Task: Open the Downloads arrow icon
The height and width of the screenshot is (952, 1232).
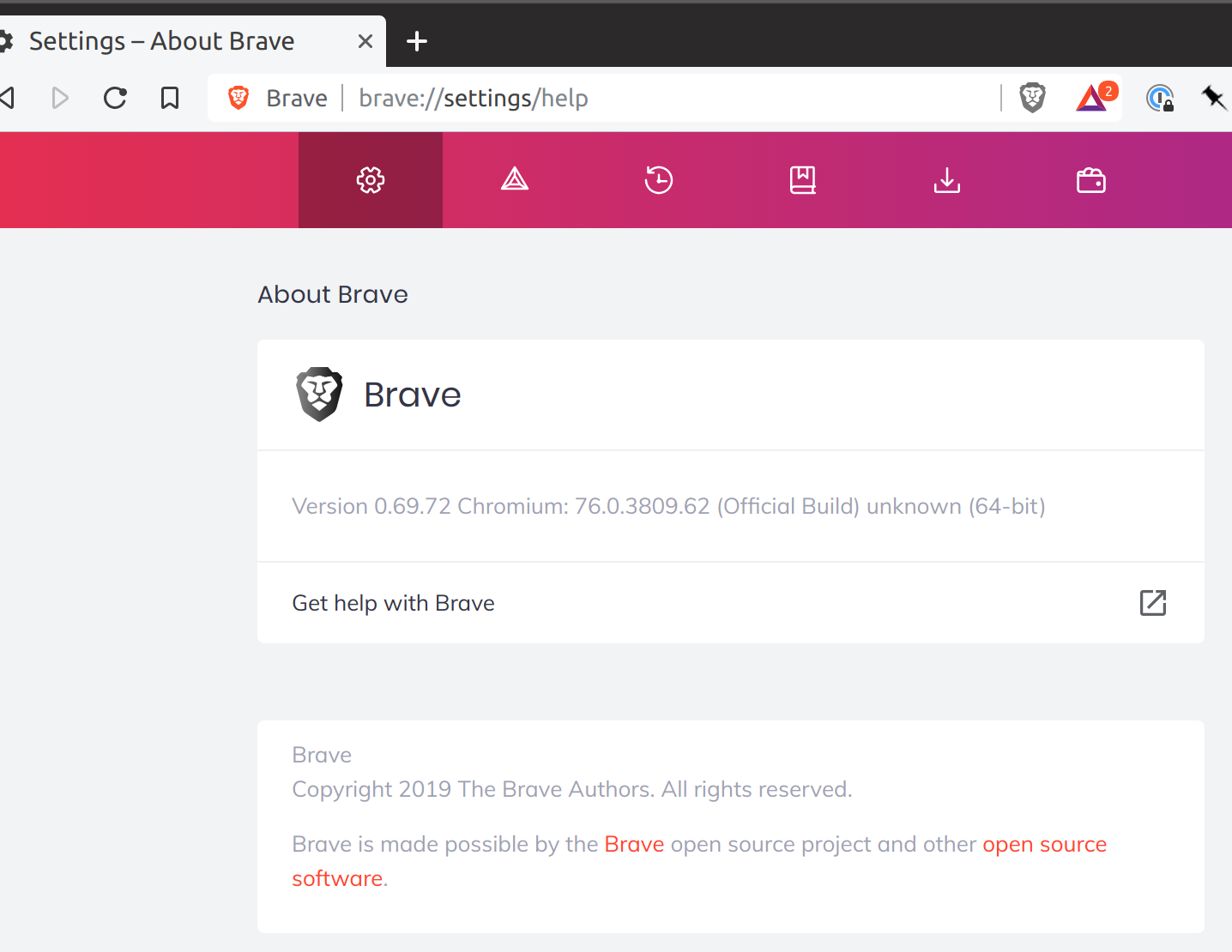Action: [x=947, y=180]
